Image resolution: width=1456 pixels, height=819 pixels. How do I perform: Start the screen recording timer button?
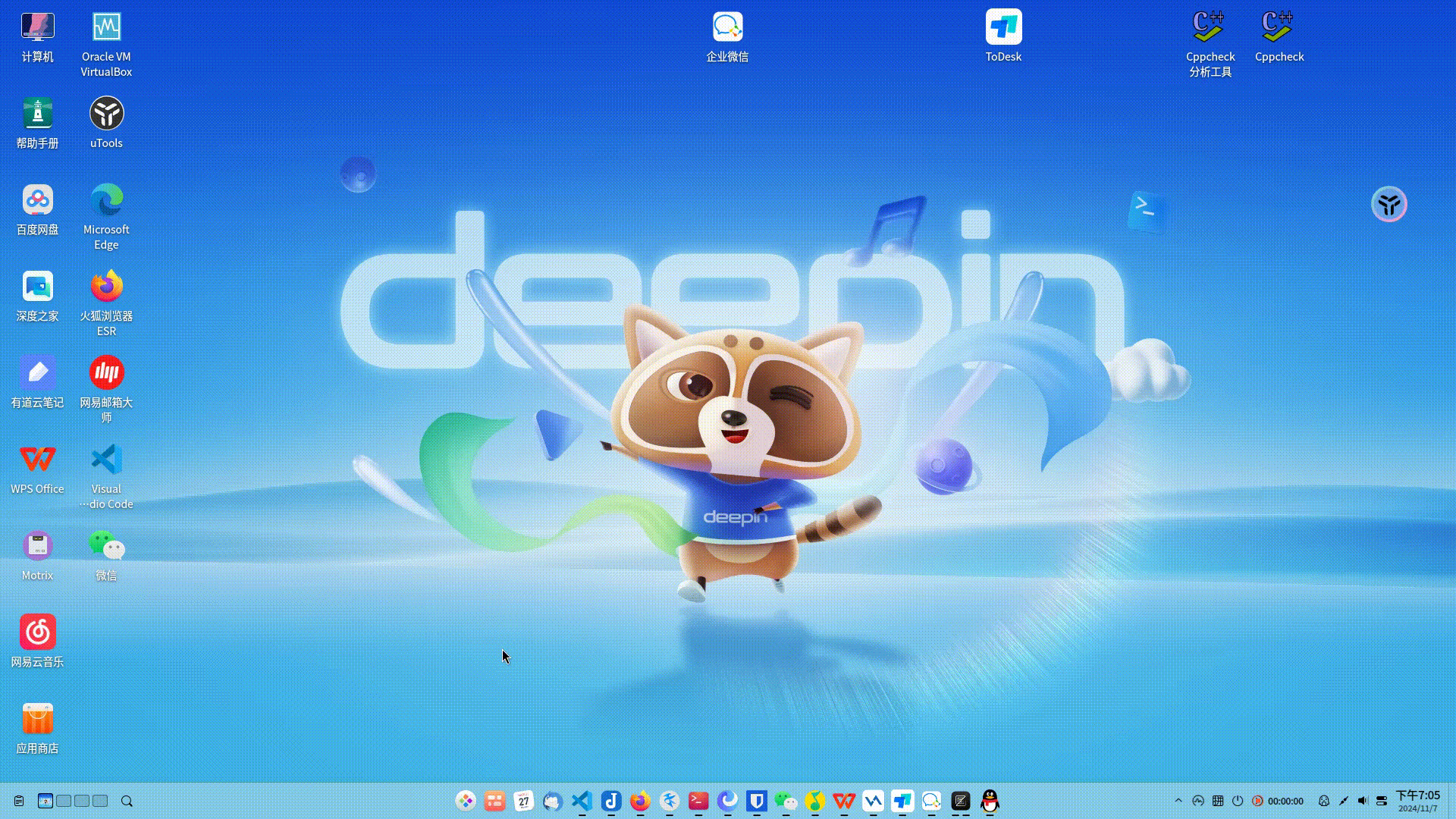coord(1278,801)
